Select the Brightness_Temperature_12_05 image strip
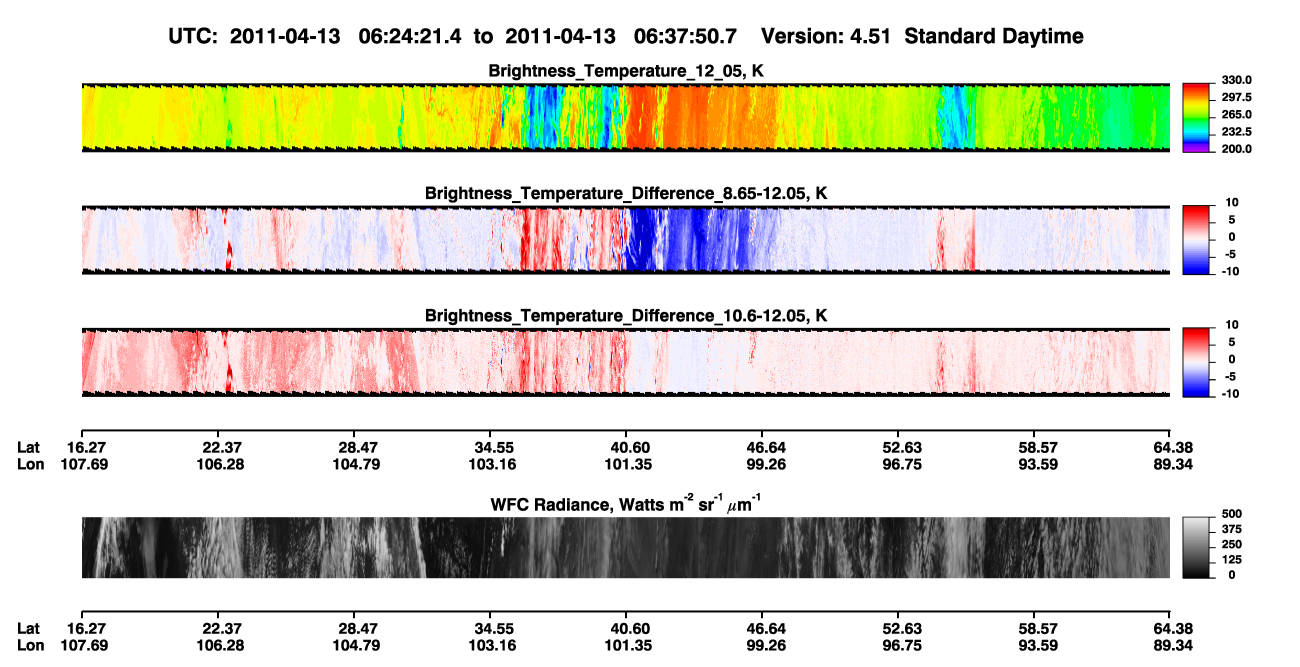This screenshot has height=667, width=1300. (x=625, y=117)
